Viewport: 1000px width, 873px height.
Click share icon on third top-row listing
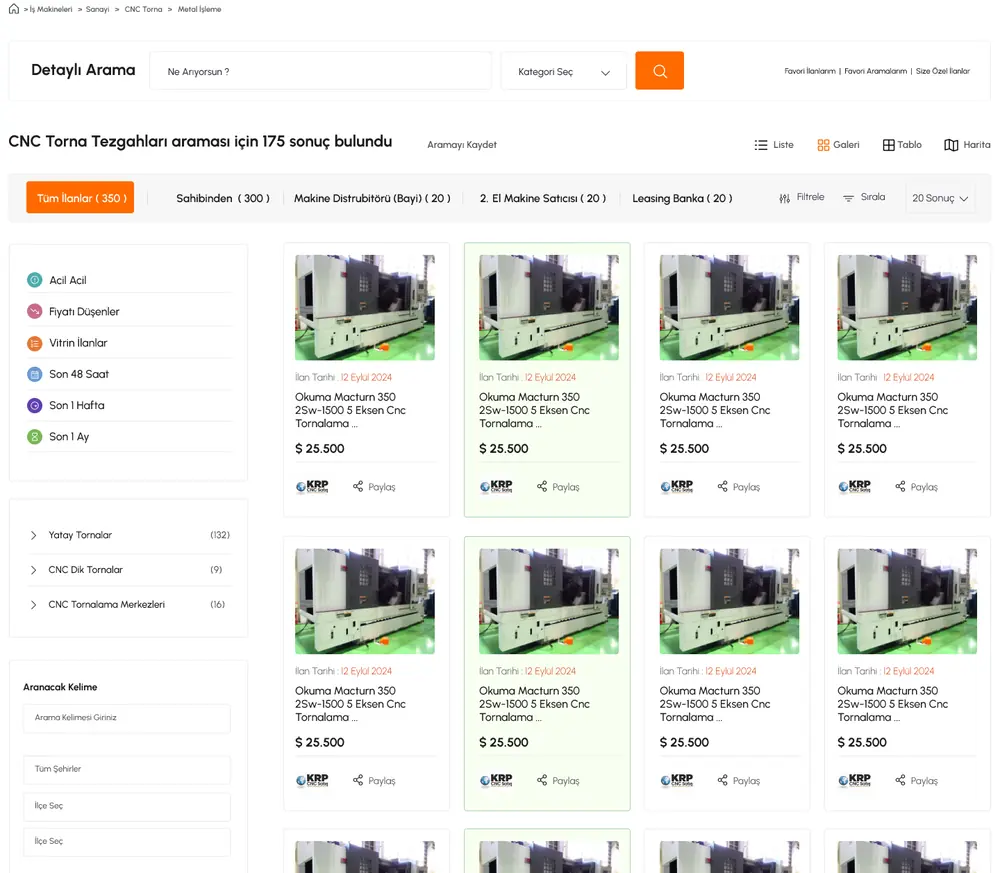coord(723,487)
